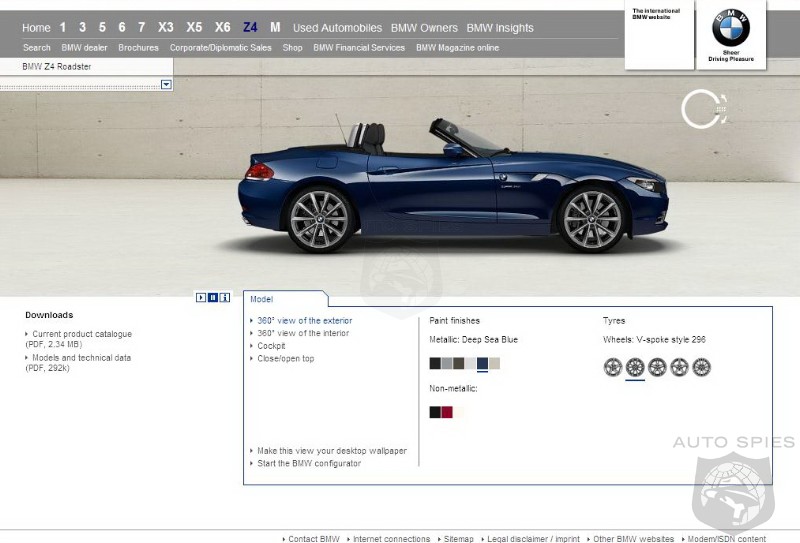Open the X3 menu item
The width and height of the screenshot is (800, 543).
pos(166,27)
